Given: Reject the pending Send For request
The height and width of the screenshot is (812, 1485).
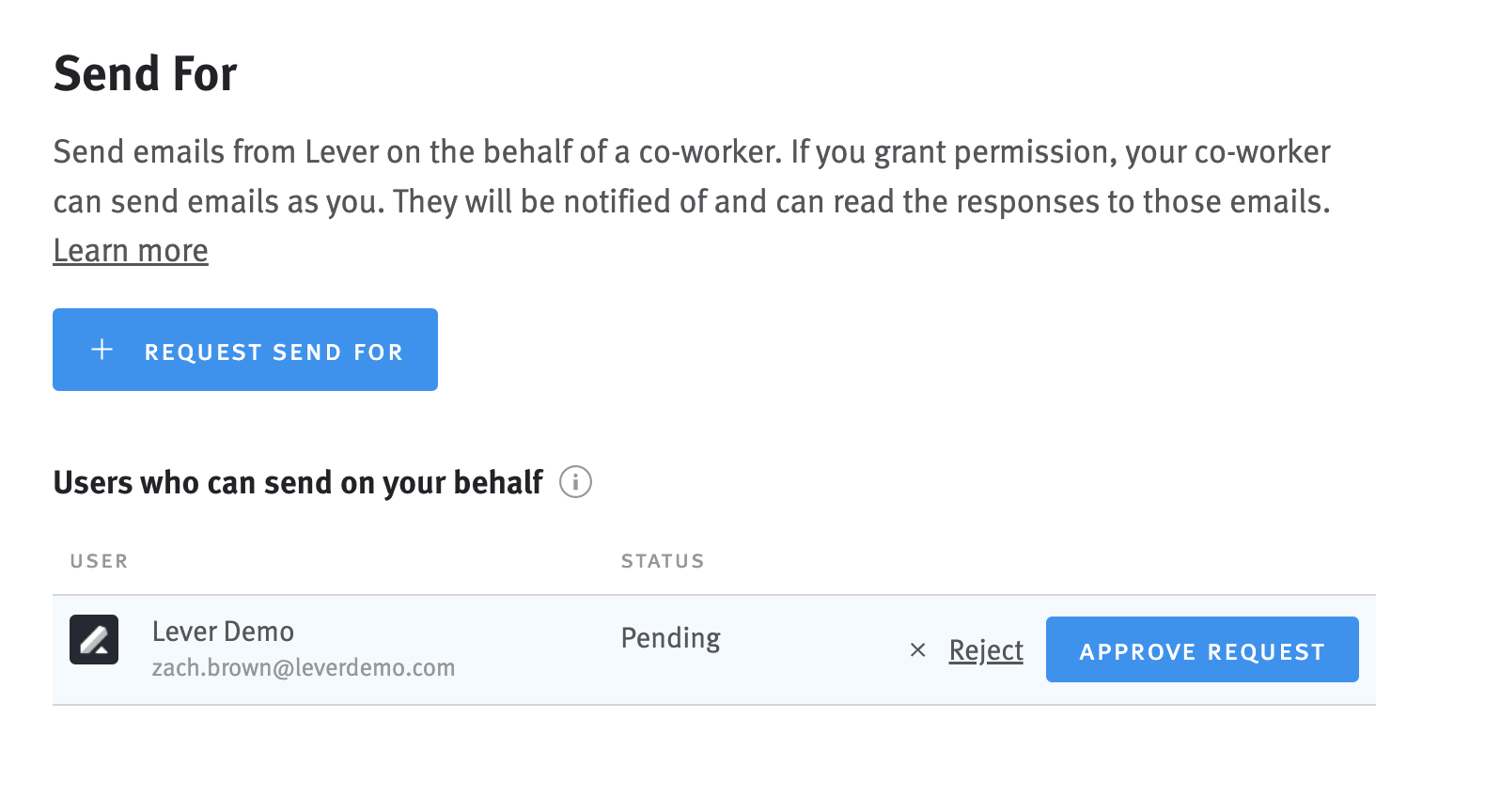Looking at the screenshot, I should coord(986,650).
